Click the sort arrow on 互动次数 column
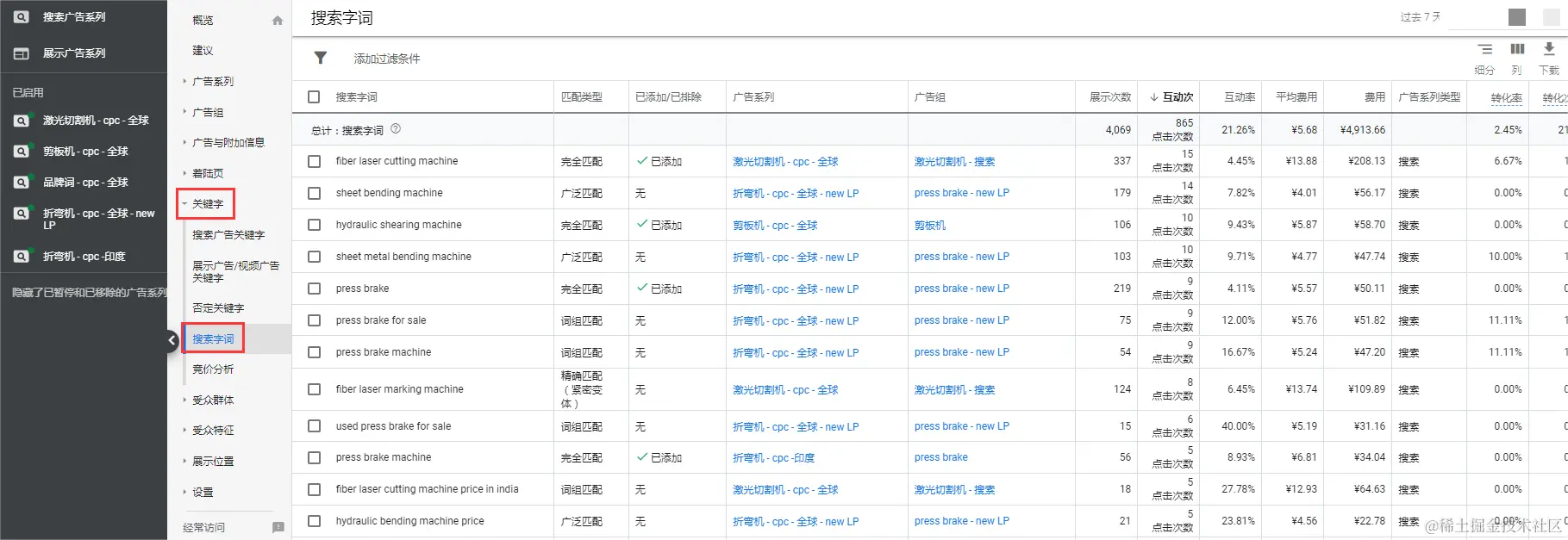The height and width of the screenshot is (540, 1568). pyautogui.click(x=1154, y=97)
